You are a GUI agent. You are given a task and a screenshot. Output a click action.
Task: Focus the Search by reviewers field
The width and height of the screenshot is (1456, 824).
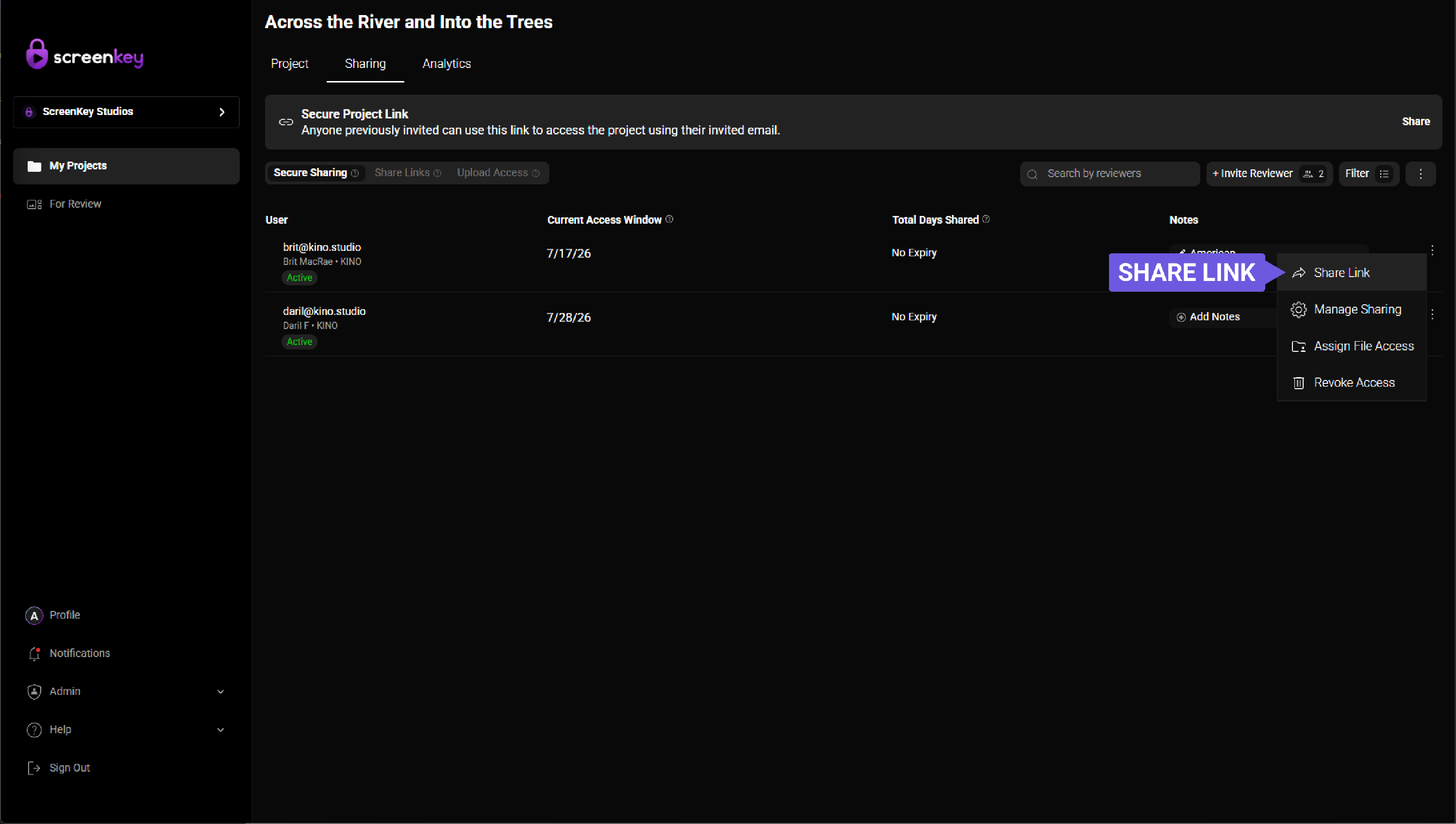pyautogui.click(x=1109, y=174)
